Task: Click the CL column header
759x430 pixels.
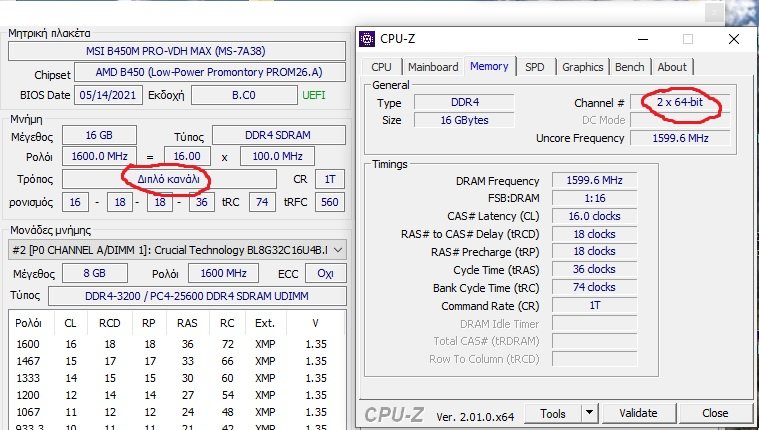Action: click(x=70, y=323)
